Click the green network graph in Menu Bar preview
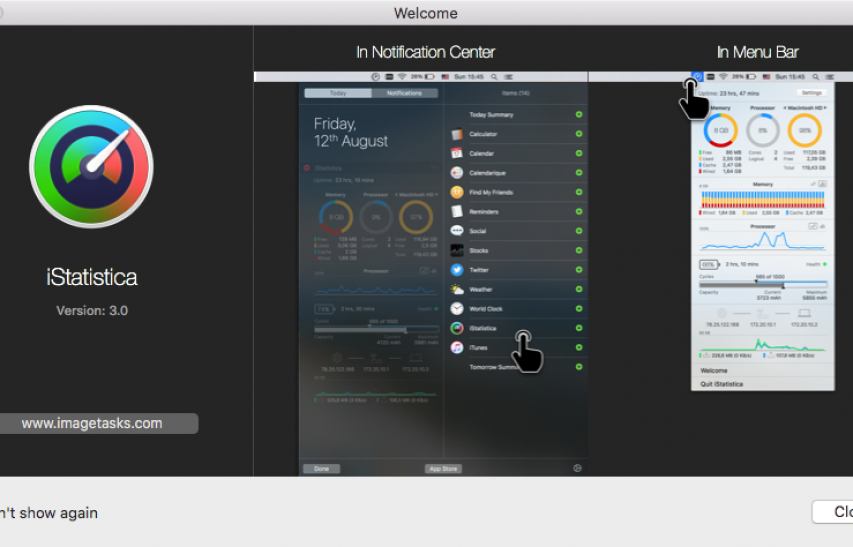 pyautogui.click(x=763, y=344)
